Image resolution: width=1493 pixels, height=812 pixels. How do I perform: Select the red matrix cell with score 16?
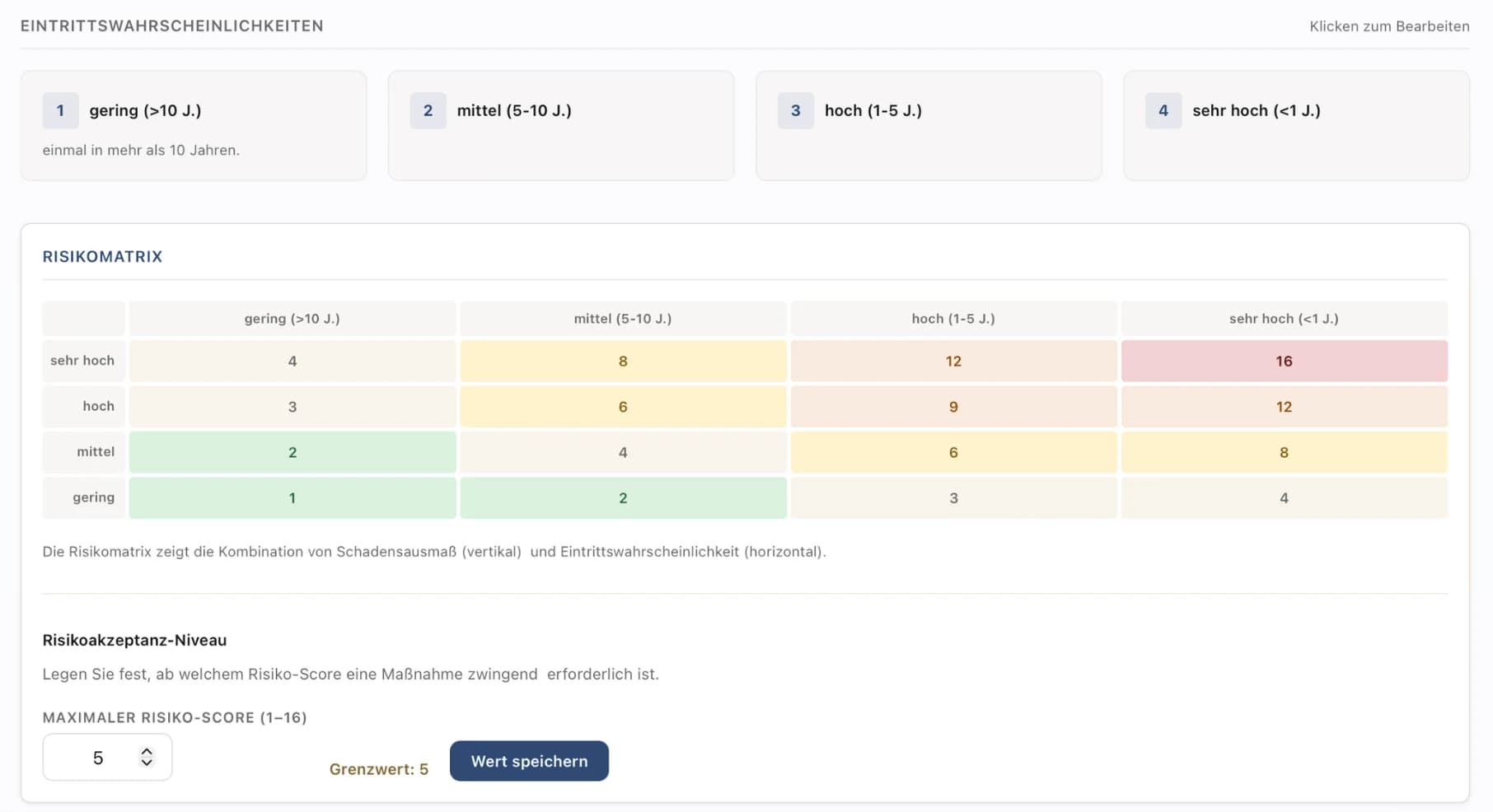tap(1284, 361)
